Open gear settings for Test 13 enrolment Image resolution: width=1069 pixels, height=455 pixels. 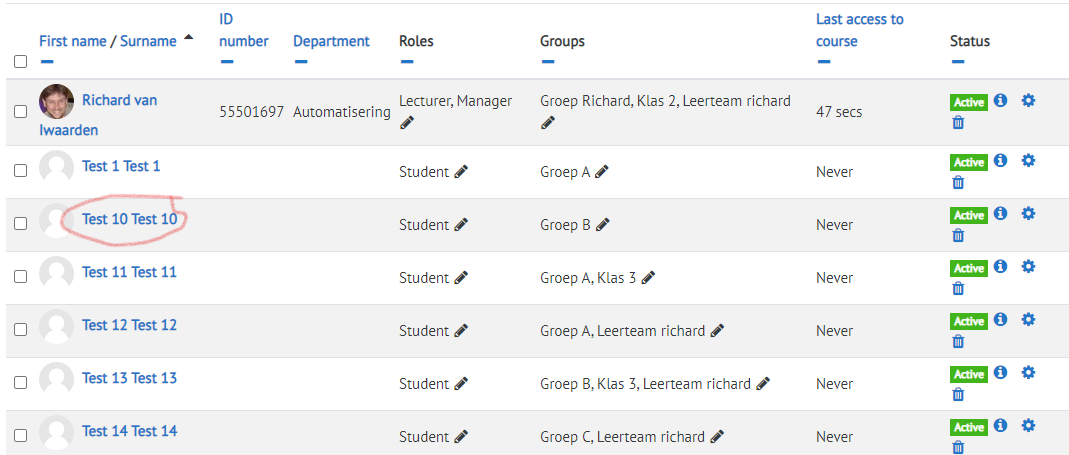(1028, 372)
